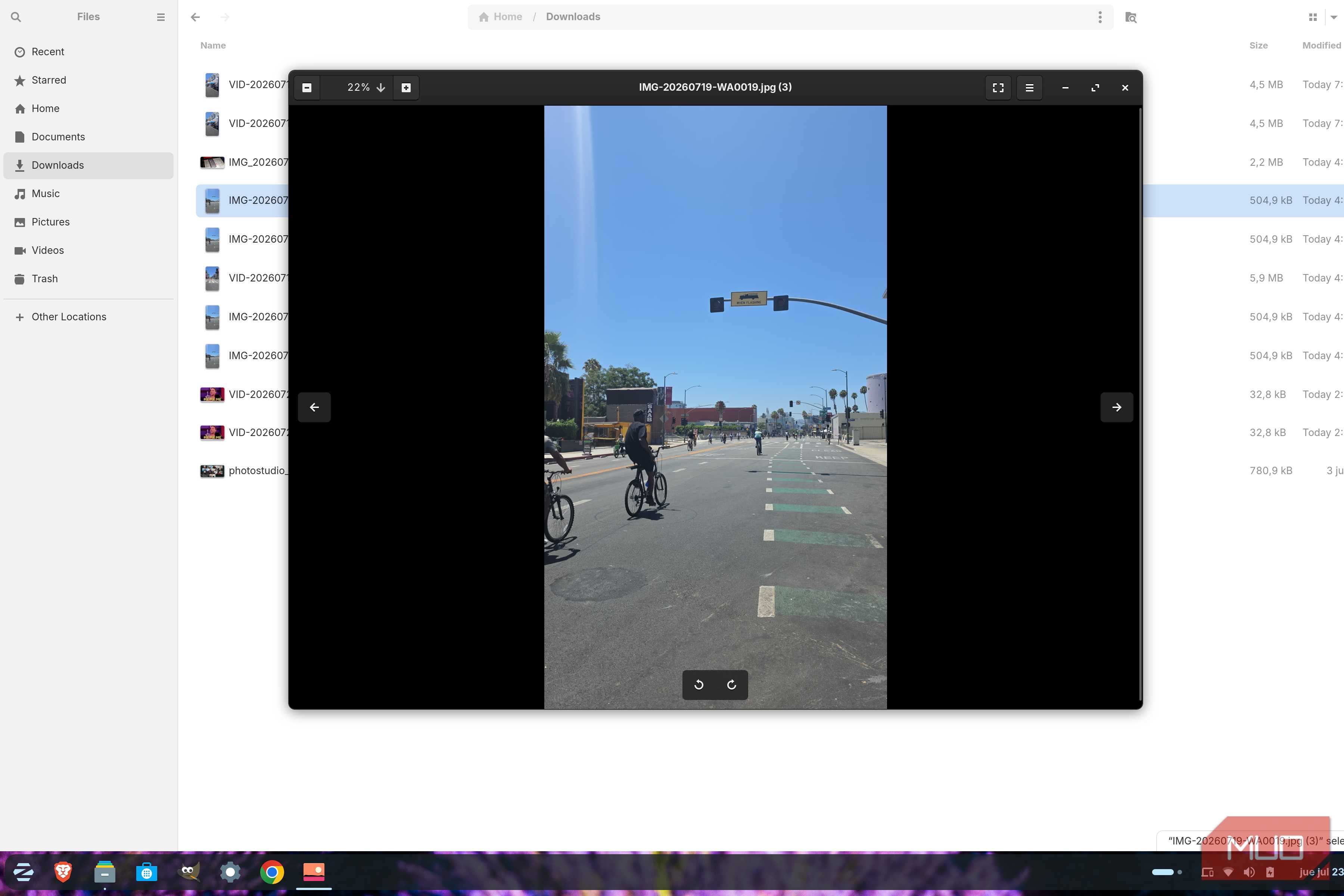Rotate image clockwise
The width and height of the screenshot is (1344, 896).
[731, 685]
